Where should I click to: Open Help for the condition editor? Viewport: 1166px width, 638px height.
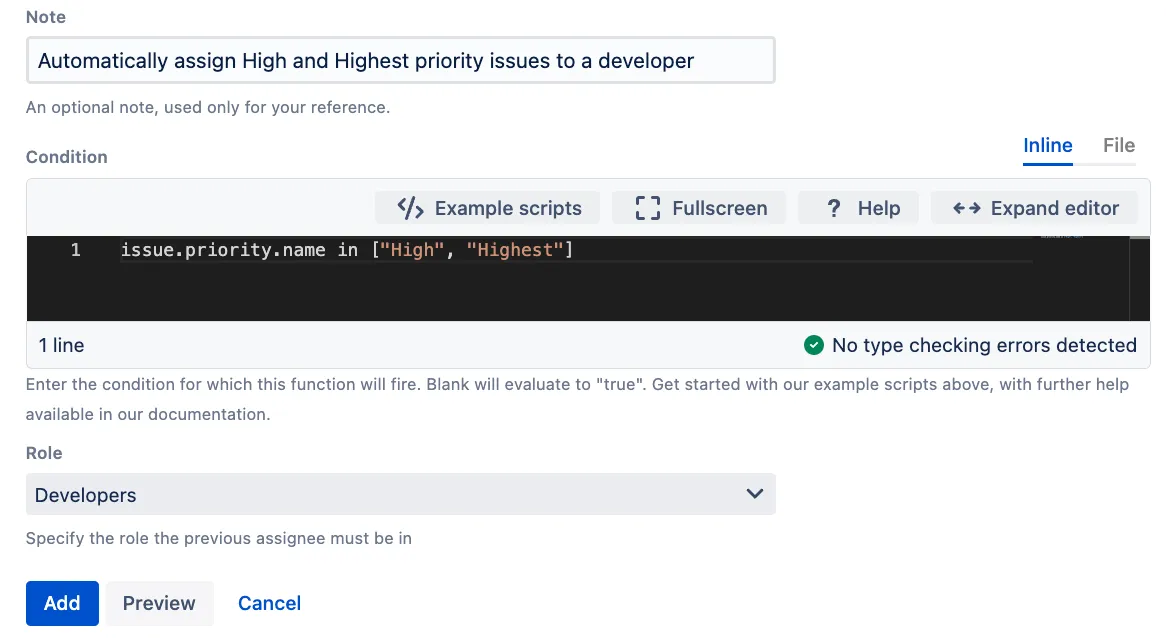click(x=858, y=208)
